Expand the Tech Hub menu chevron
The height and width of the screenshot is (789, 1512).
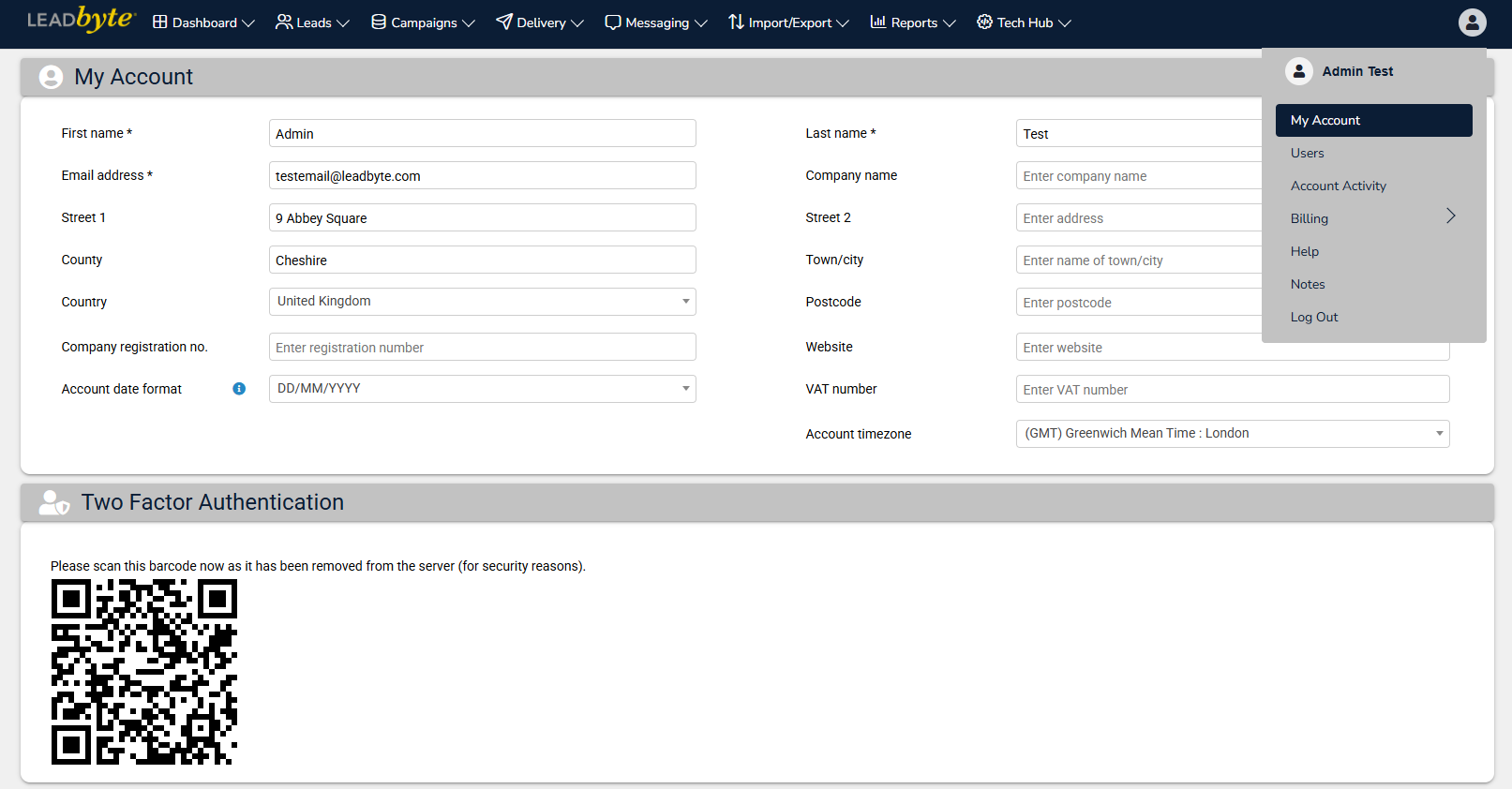[1065, 23]
